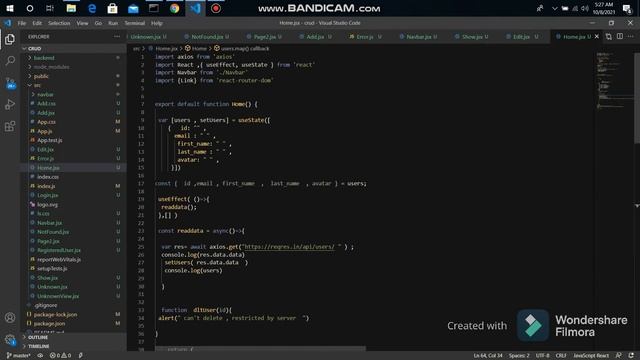Open the Extensions view

coord(10,126)
